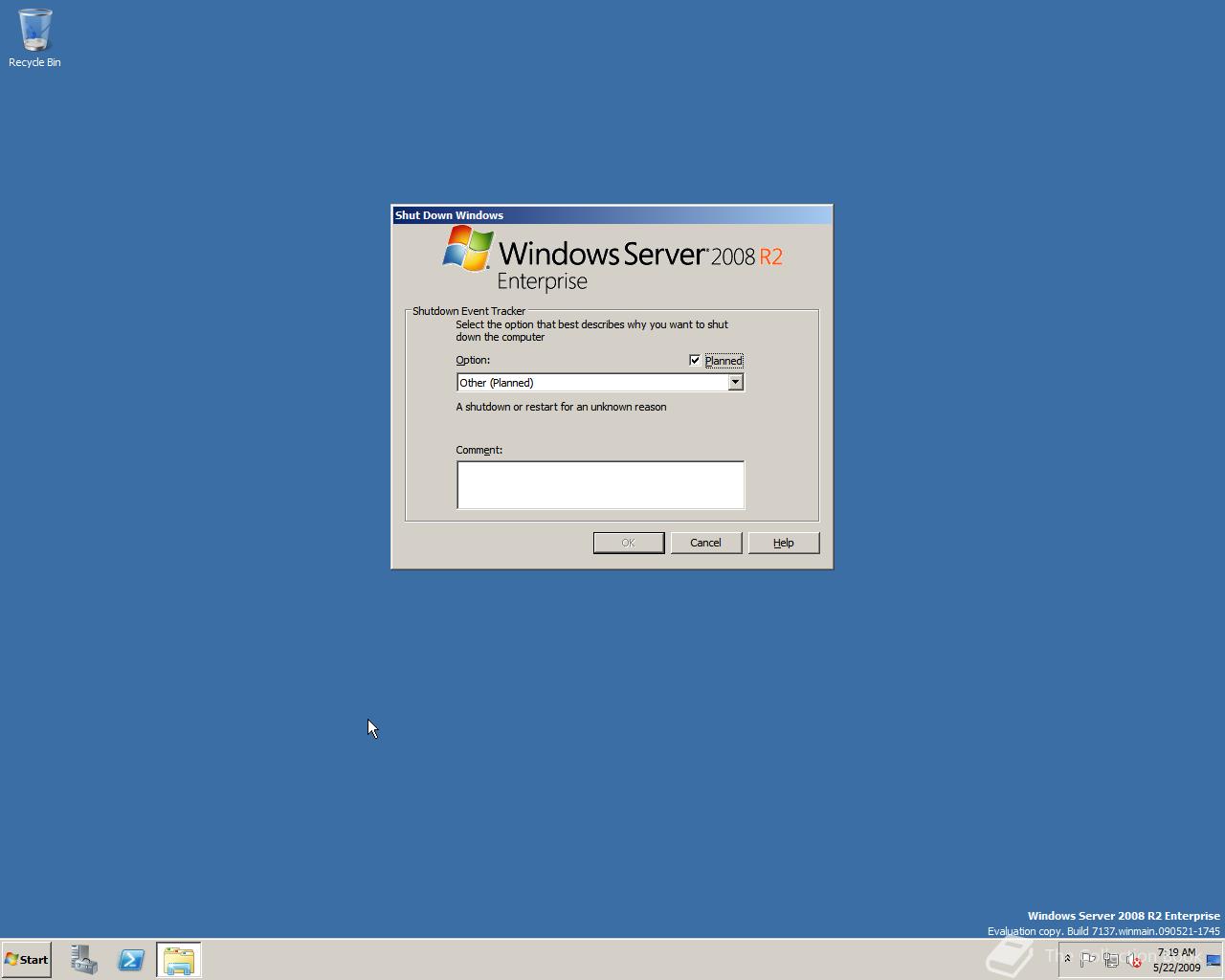Click the Start button on the taskbar
Image resolution: width=1225 pixels, height=980 pixels.
coord(26,960)
